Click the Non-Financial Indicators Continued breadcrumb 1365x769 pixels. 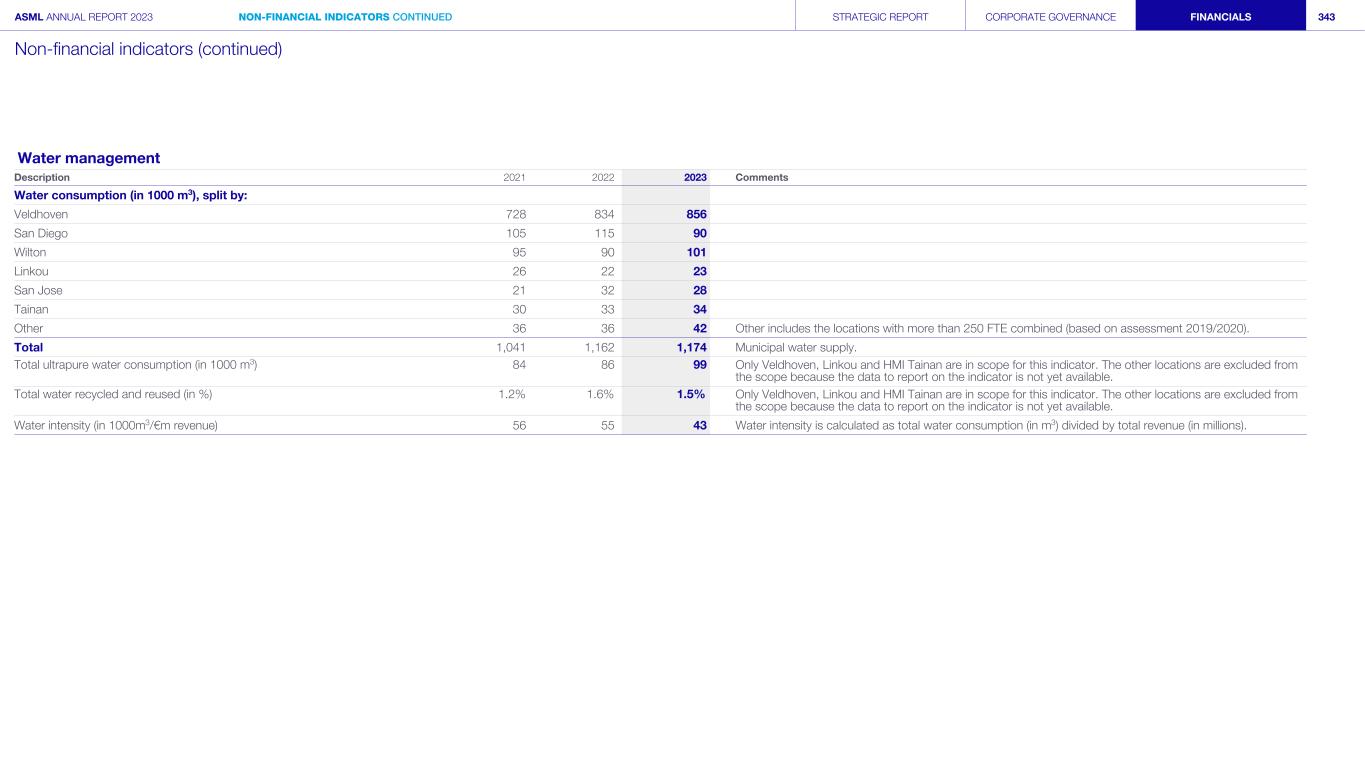[345, 17]
